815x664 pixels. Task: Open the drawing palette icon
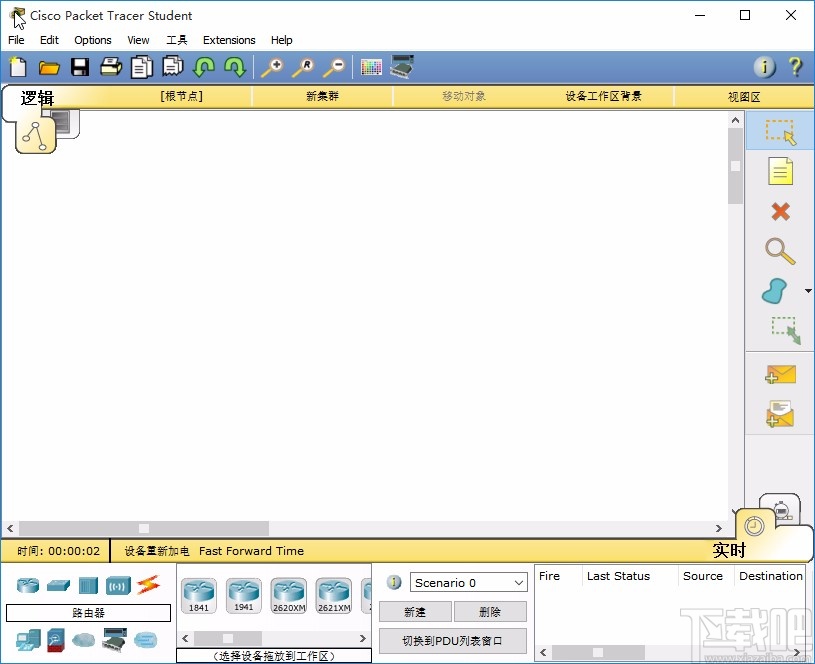coord(371,67)
